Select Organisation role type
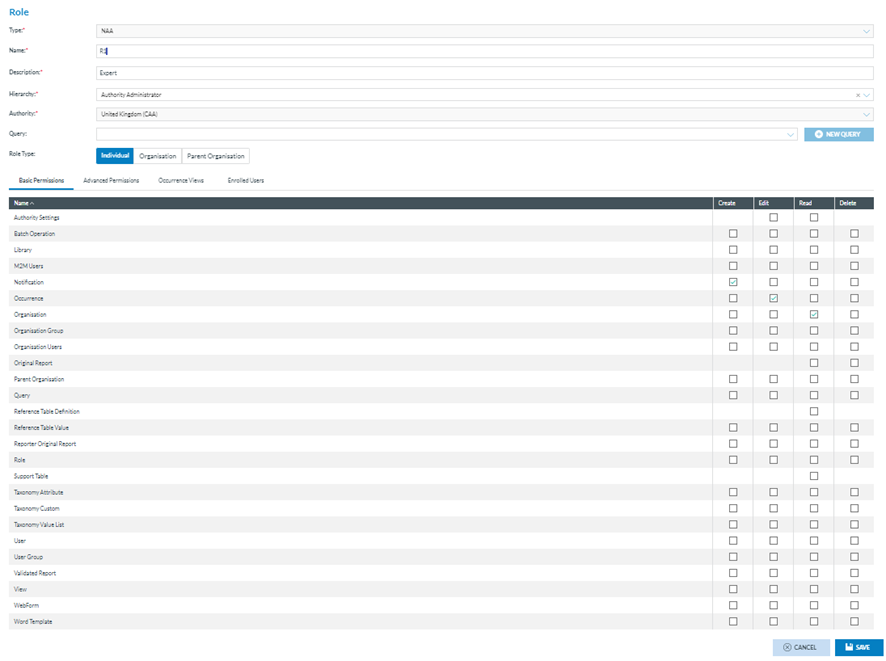 pos(158,156)
